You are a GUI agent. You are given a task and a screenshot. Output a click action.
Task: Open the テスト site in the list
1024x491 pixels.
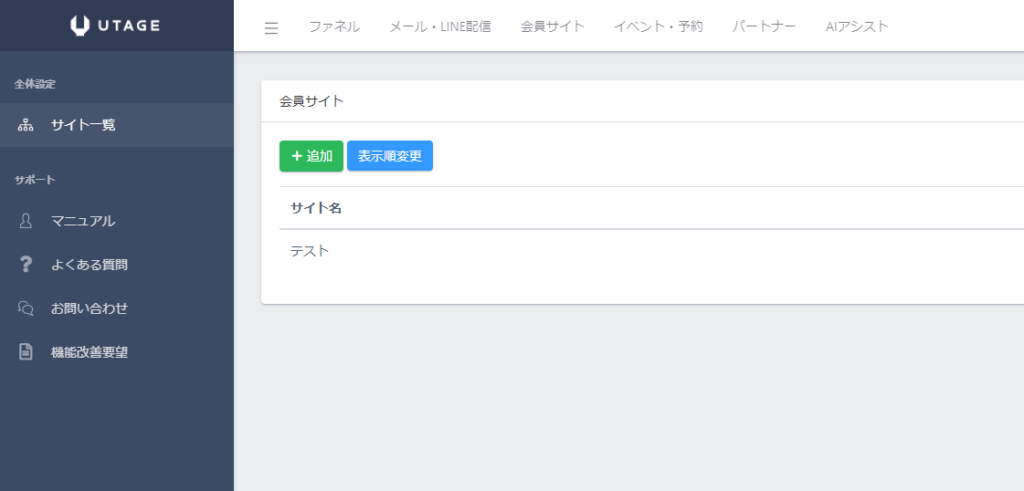[310, 251]
